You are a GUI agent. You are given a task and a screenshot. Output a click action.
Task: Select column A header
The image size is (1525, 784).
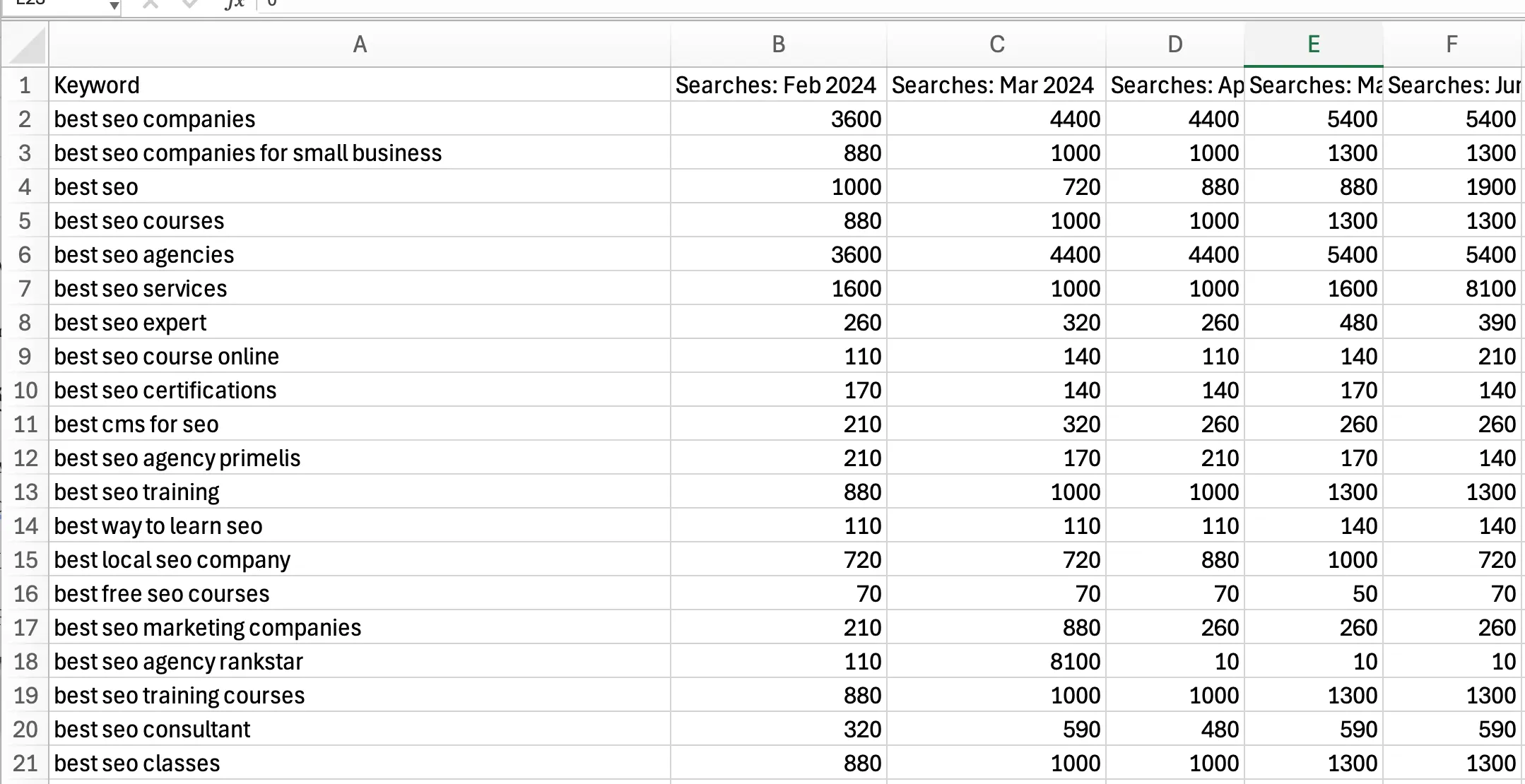[360, 45]
